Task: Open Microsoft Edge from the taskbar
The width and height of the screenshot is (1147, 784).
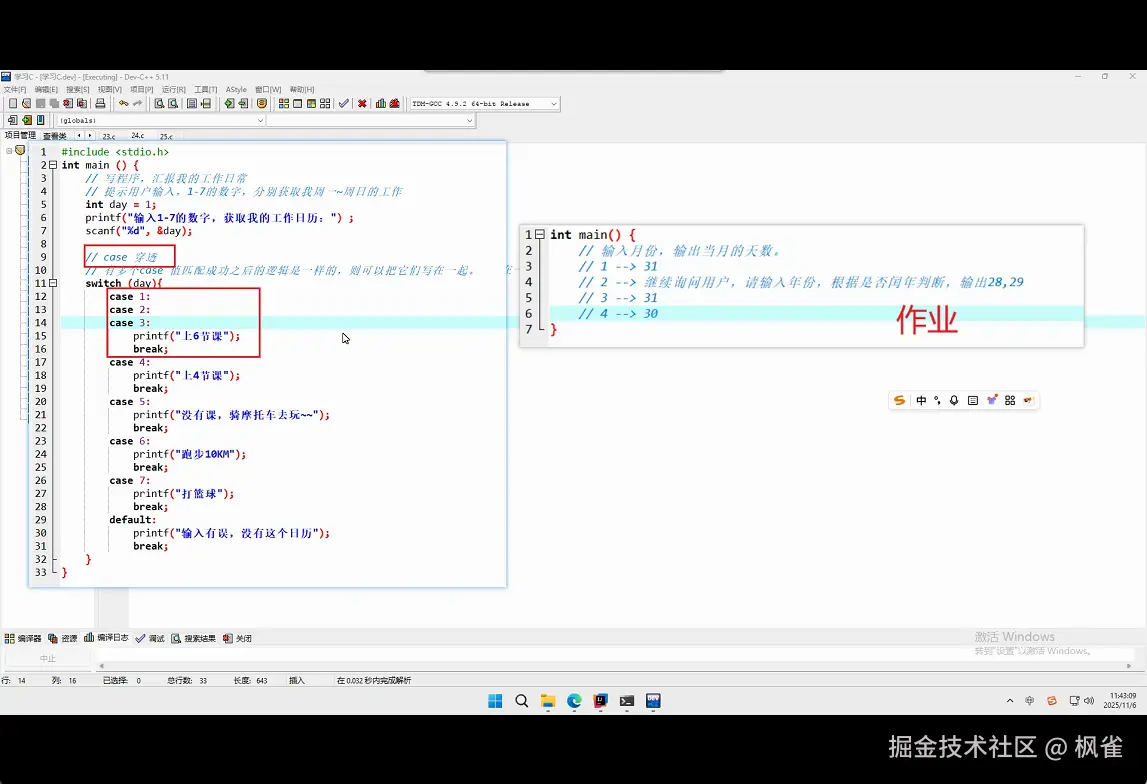Action: [x=574, y=701]
